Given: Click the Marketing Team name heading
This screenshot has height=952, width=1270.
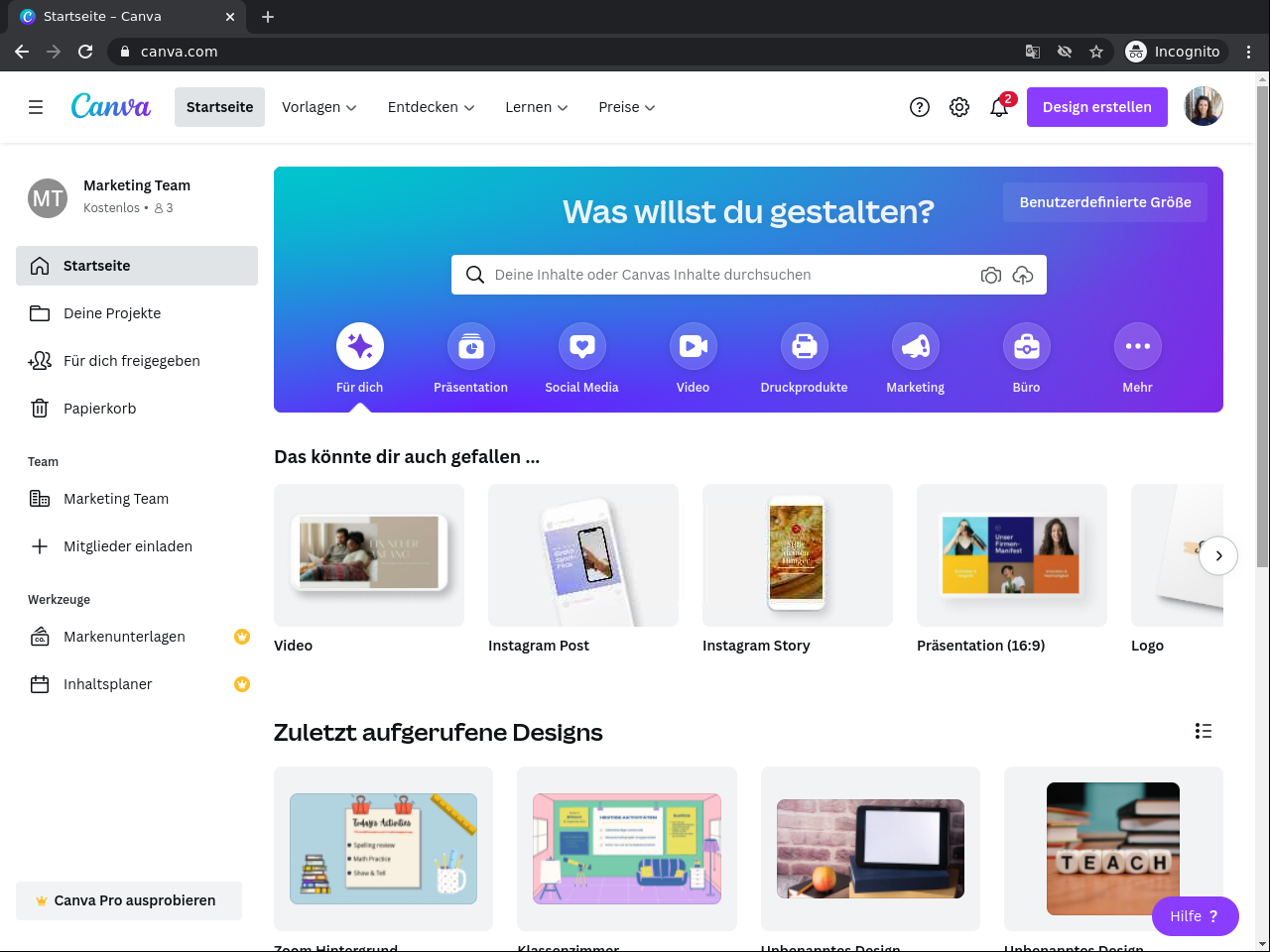Looking at the screenshot, I should [137, 185].
